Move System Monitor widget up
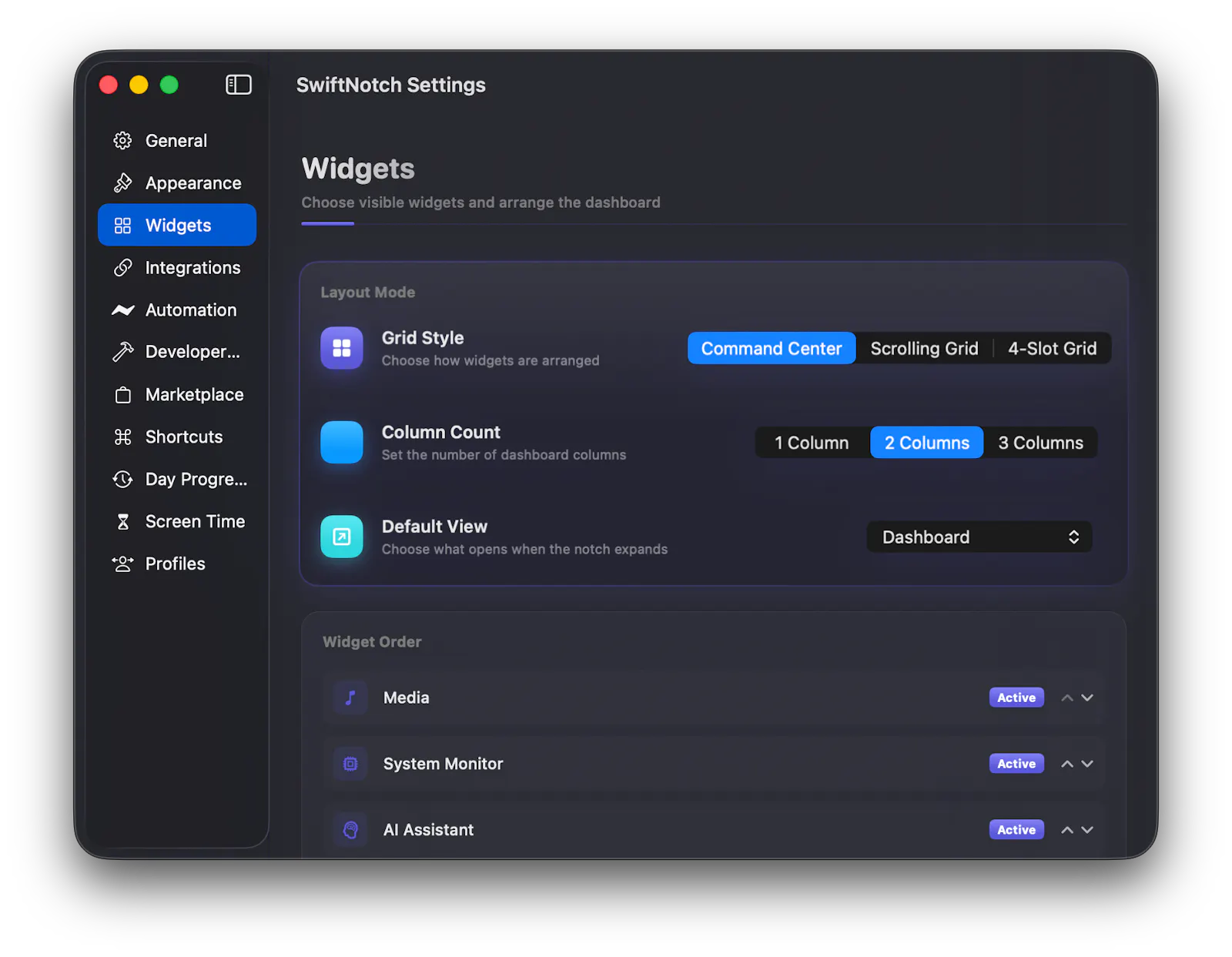1232x957 pixels. pyautogui.click(x=1067, y=765)
